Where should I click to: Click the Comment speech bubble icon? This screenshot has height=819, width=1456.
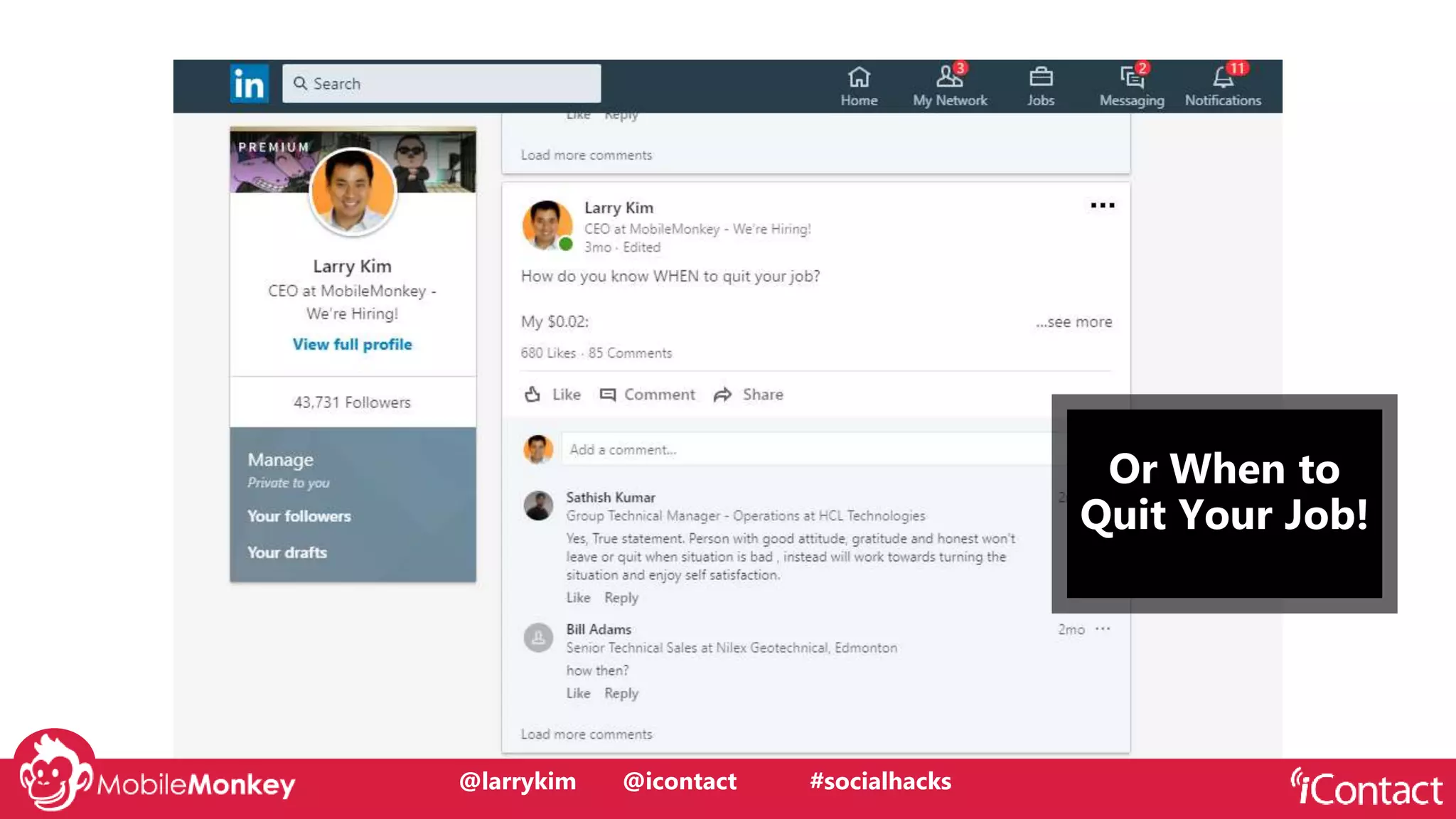607,395
